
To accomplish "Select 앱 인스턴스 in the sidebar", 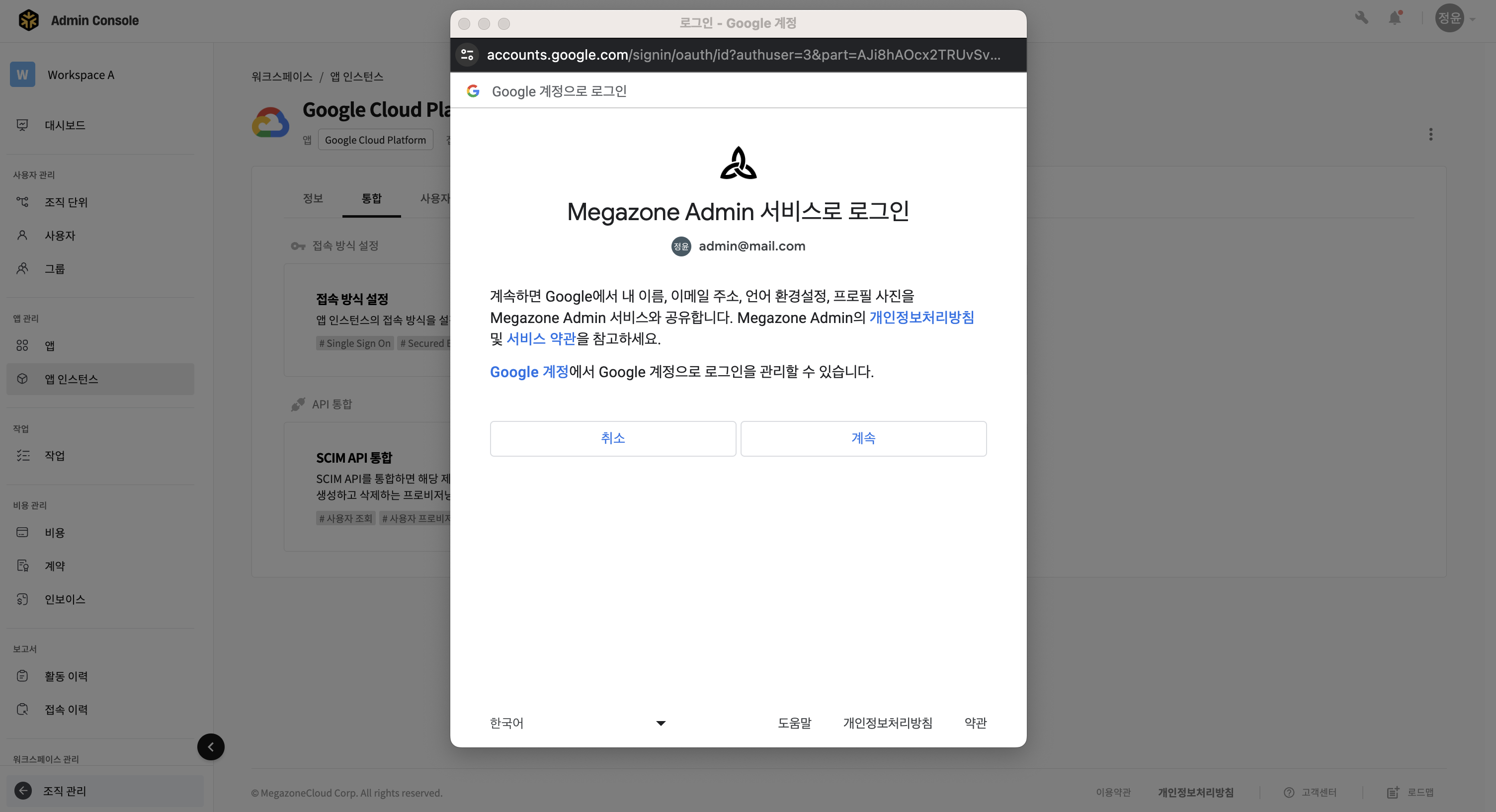I will [100, 379].
